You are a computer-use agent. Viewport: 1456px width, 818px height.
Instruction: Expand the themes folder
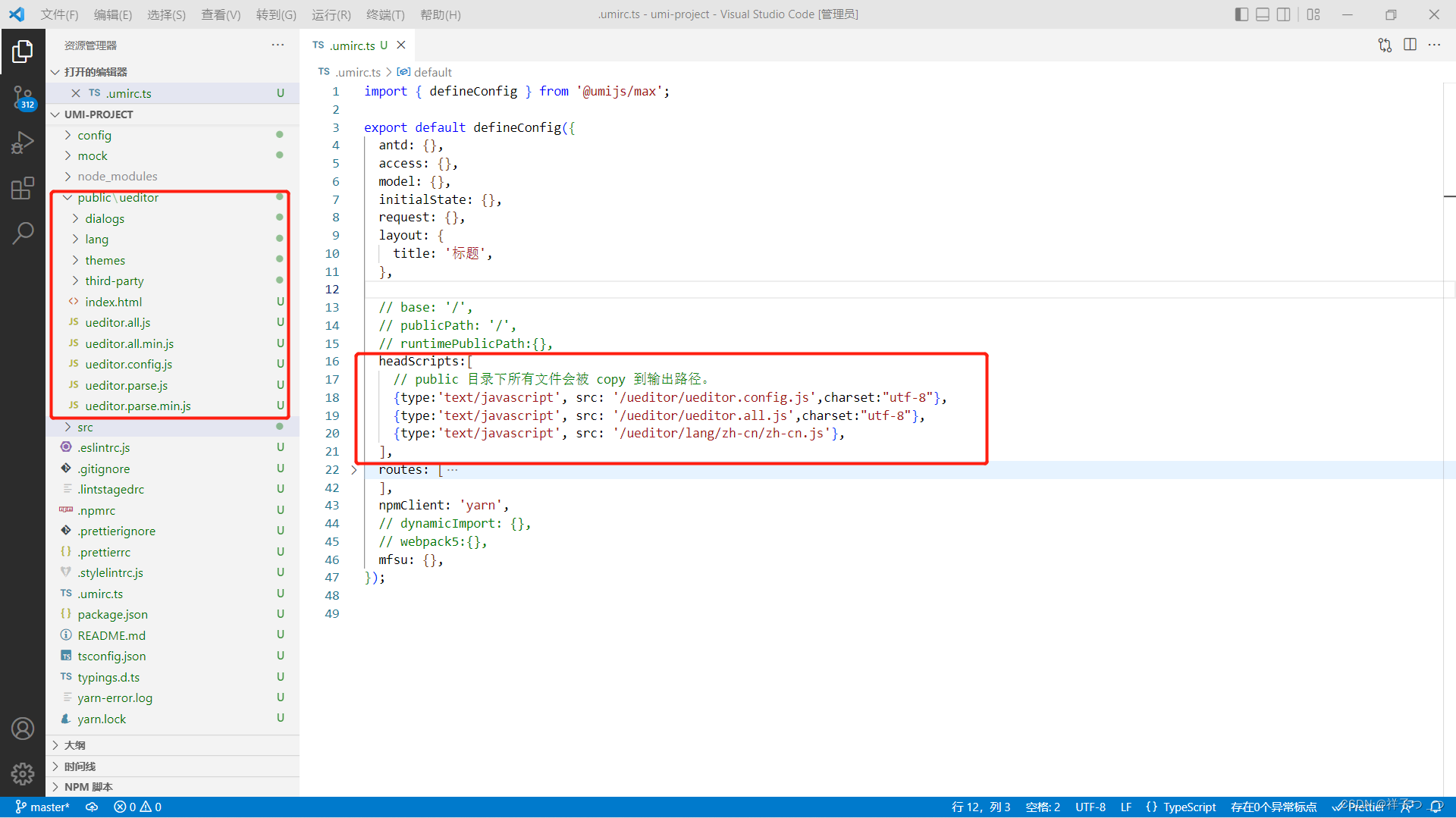click(173, 260)
